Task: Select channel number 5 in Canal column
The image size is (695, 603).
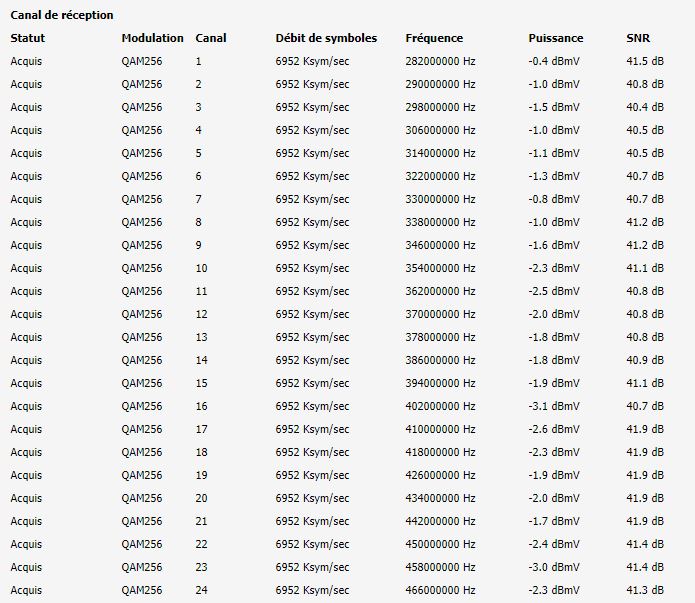Action: click(x=199, y=153)
